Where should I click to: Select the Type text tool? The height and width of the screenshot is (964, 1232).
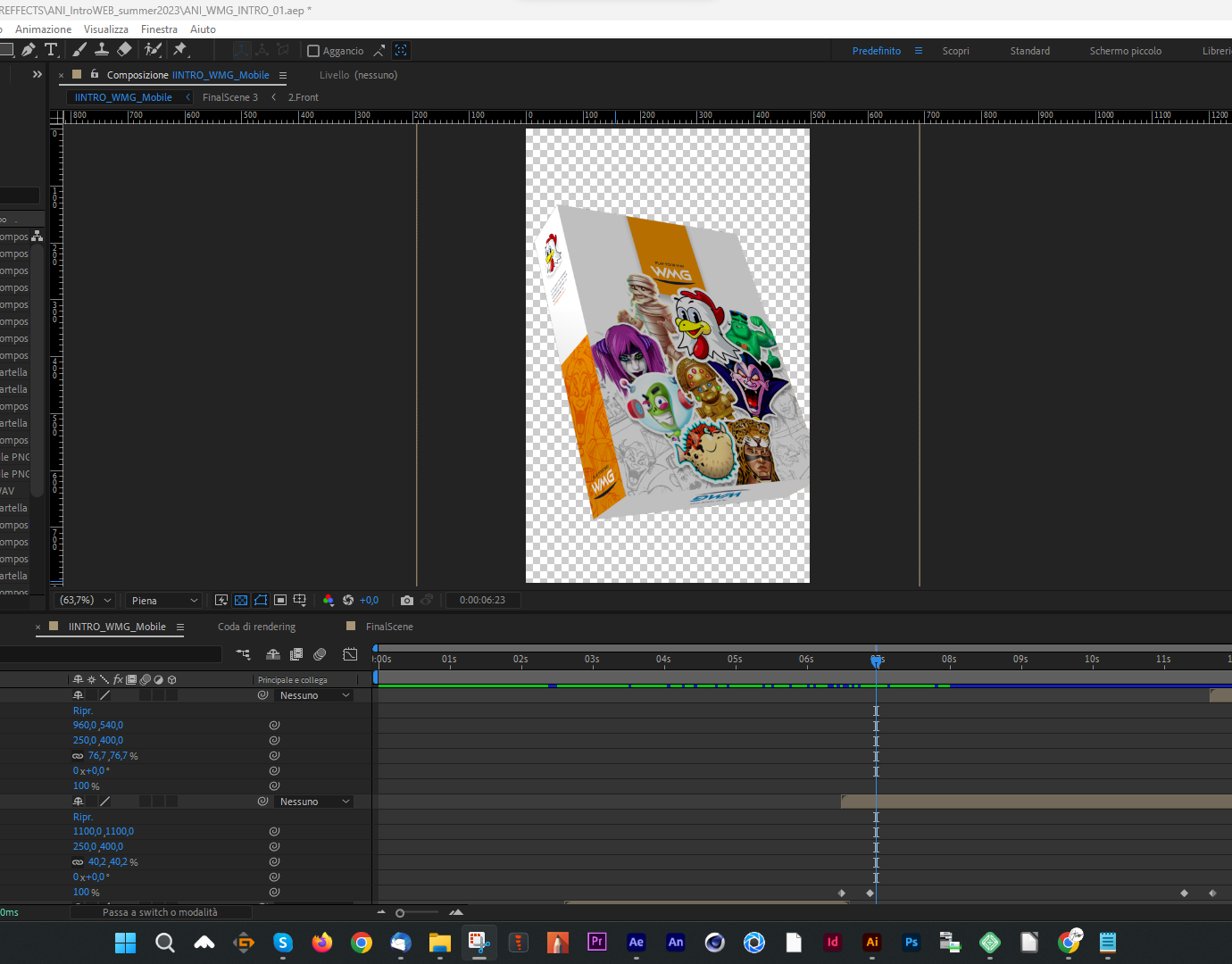(x=51, y=50)
